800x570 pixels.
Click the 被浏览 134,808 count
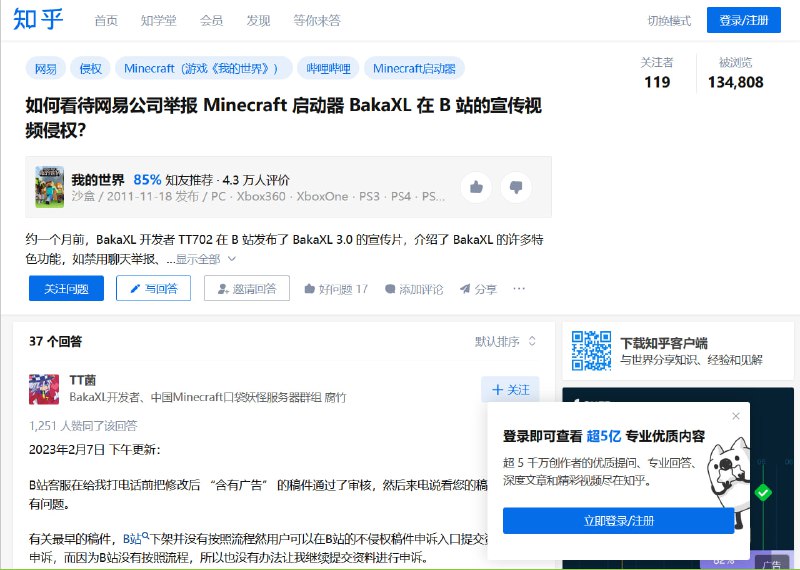point(735,73)
